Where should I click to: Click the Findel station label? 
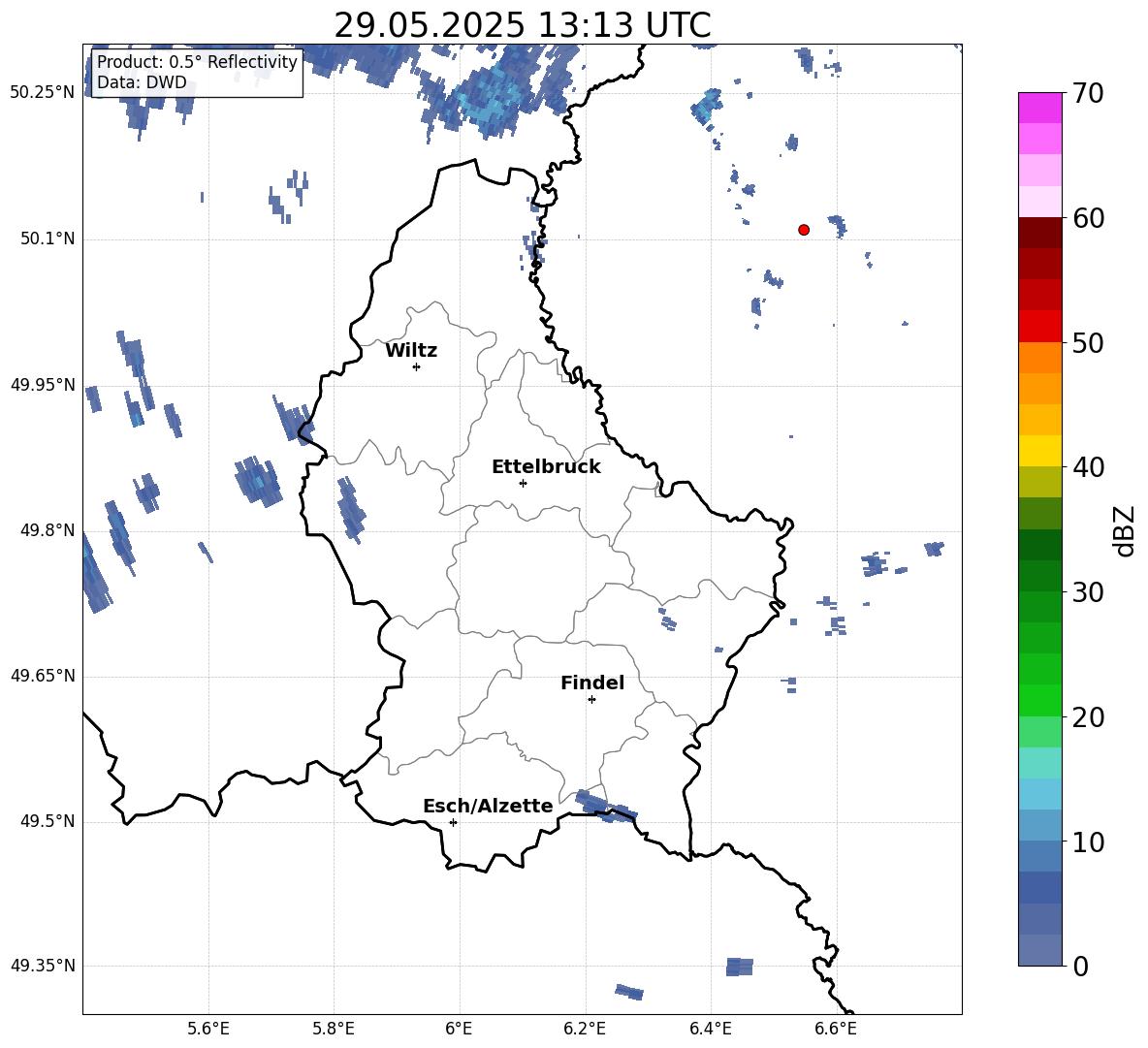(x=592, y=683)
